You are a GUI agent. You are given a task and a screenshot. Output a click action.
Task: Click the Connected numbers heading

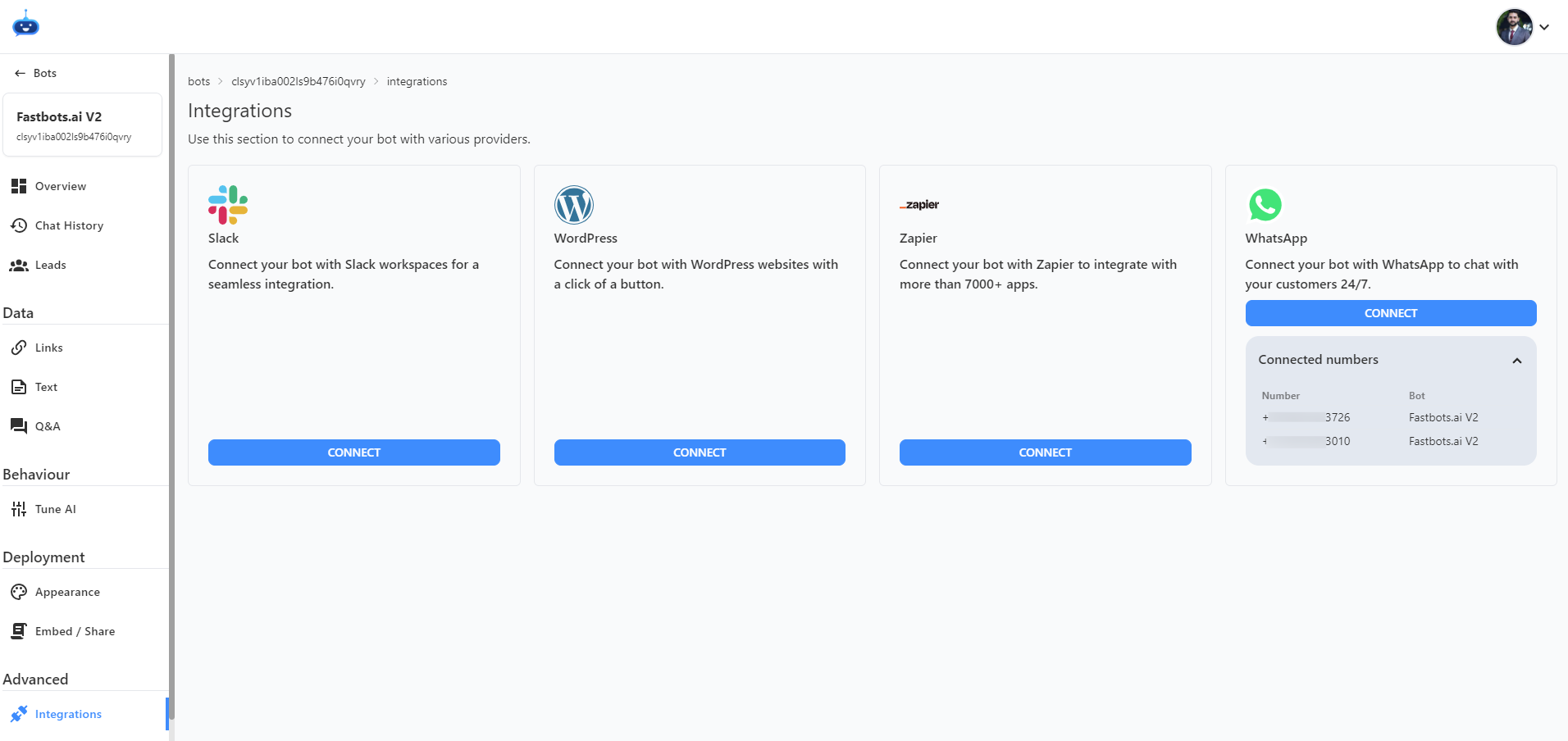1318,360
